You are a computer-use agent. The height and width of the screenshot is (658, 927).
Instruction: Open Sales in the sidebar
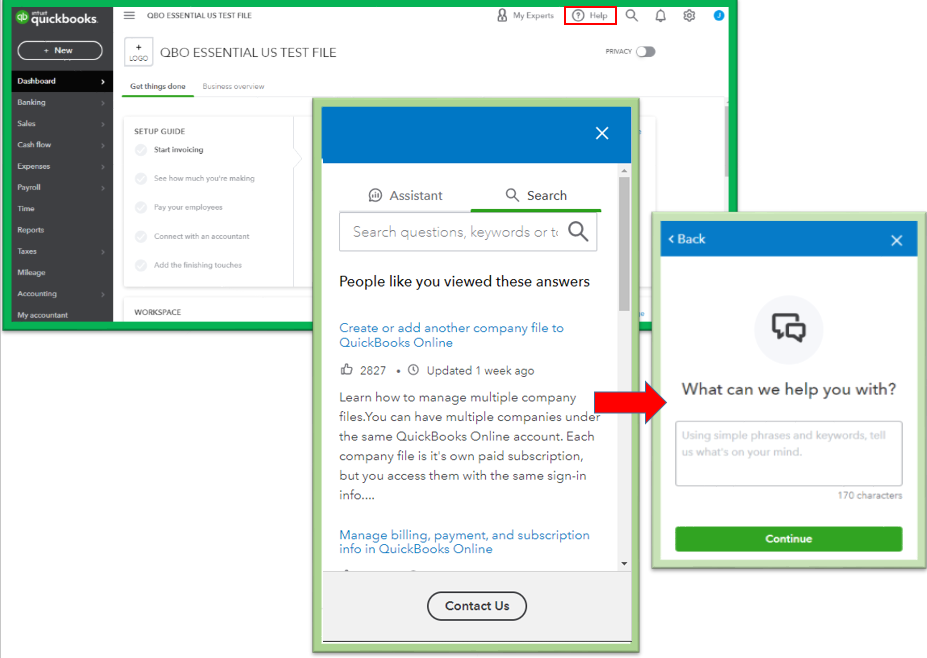click(27, 124)
